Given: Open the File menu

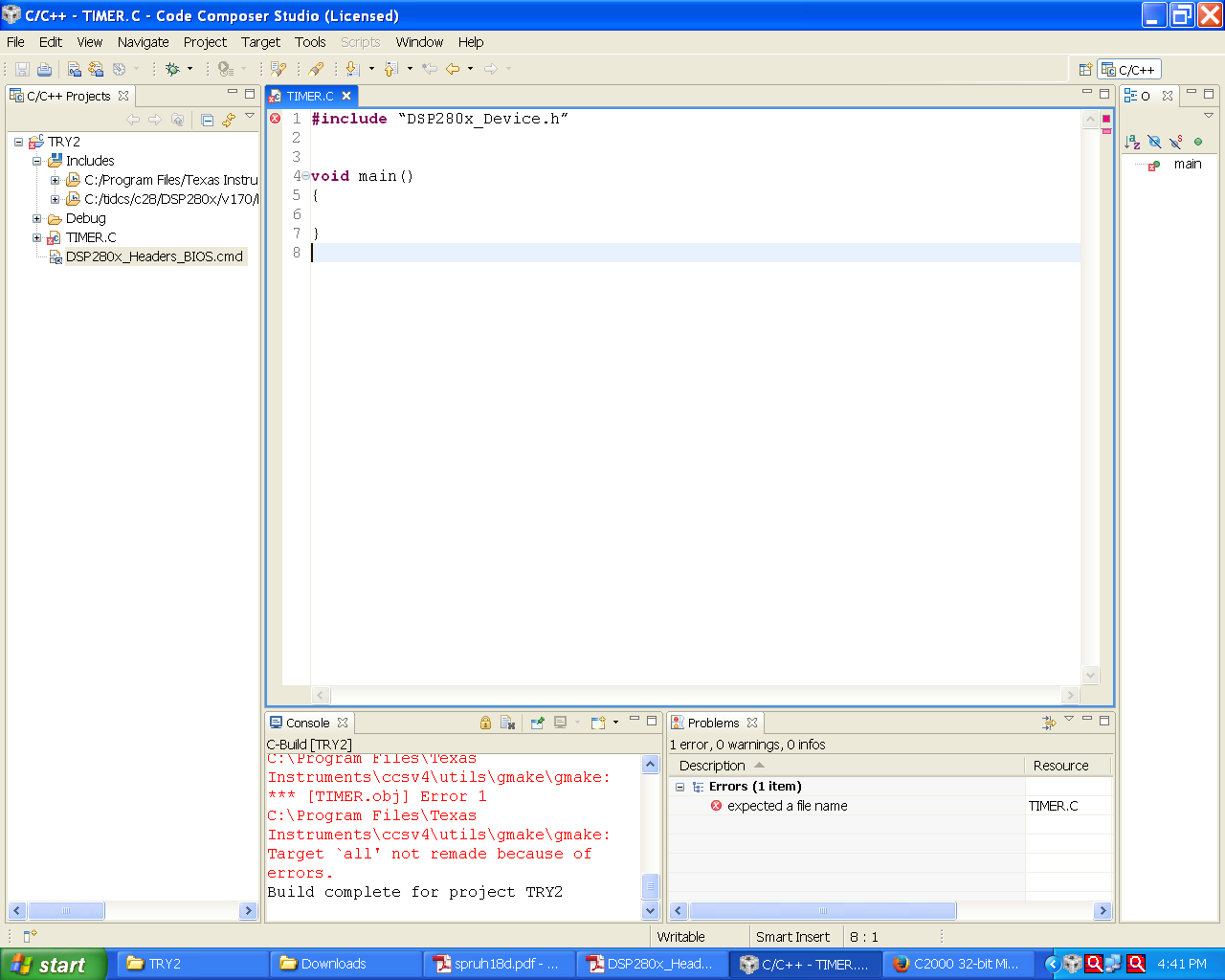Looking at the screenshot, I should [15, 42].
